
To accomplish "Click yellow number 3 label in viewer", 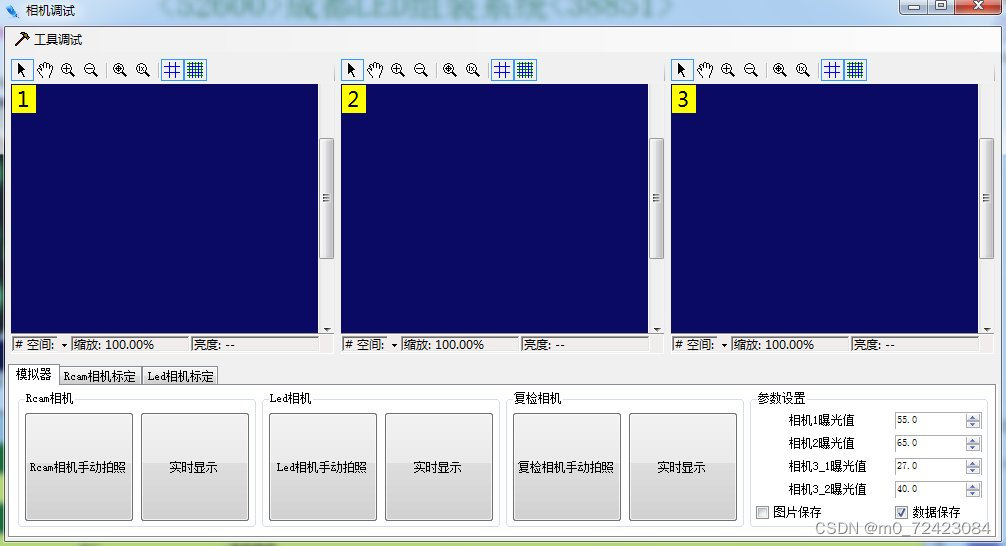I will [683, 99].
